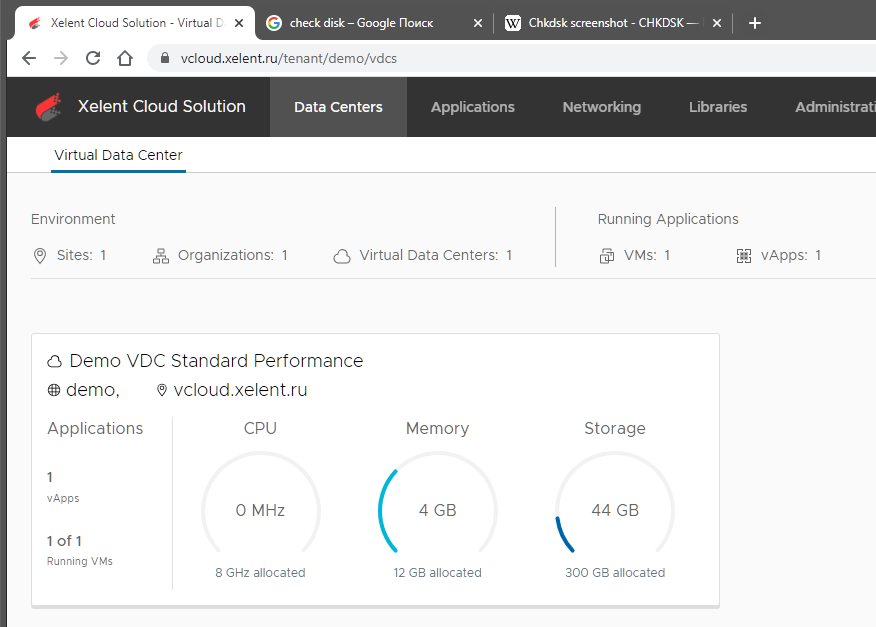The height and width of the screenshot is (627, 876).
Task: Click the Organizations hierarchy icon
Action: pyautogui.click(x=161, y=256)
